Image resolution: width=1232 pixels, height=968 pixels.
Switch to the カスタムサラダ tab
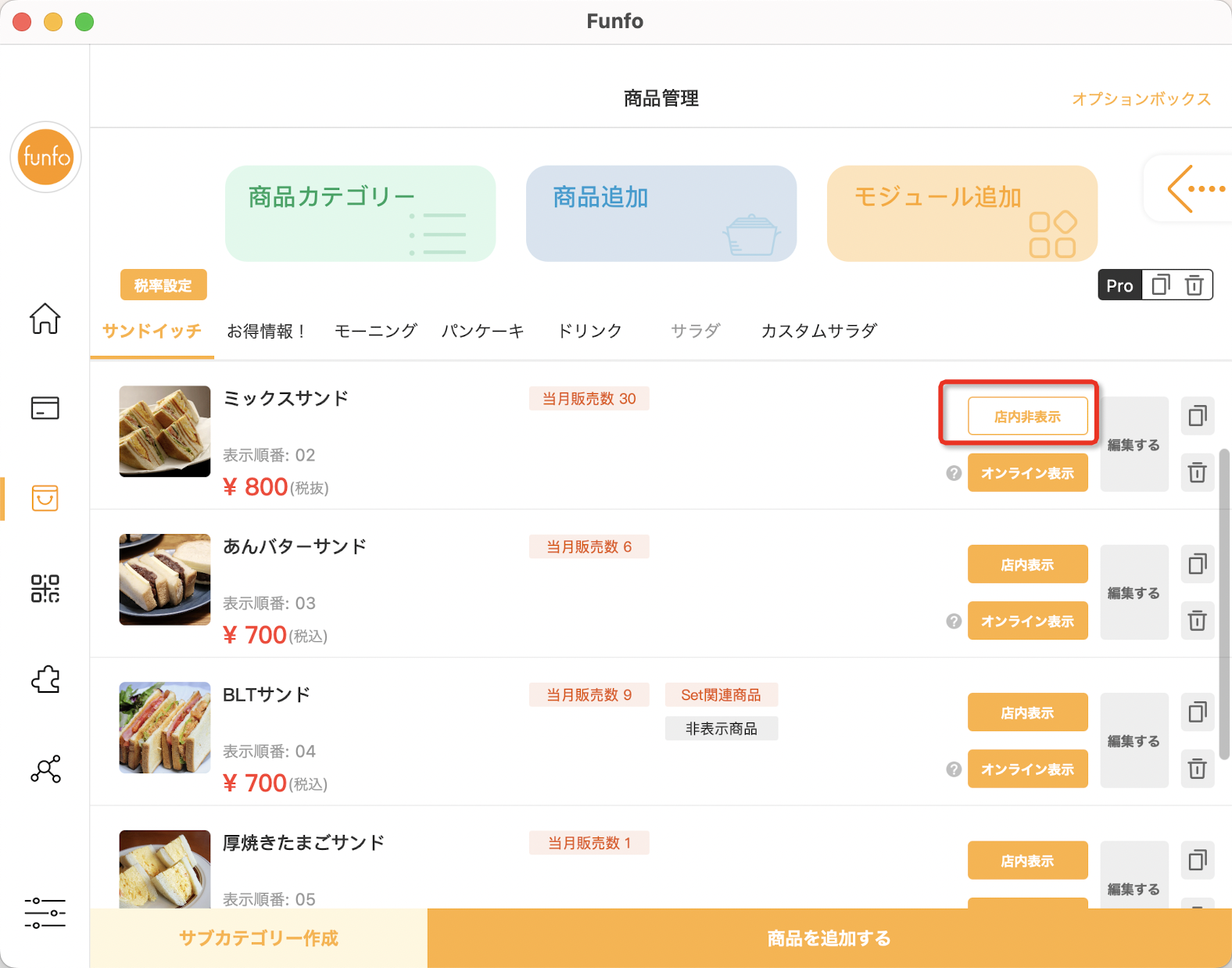[x=819, y=331]
